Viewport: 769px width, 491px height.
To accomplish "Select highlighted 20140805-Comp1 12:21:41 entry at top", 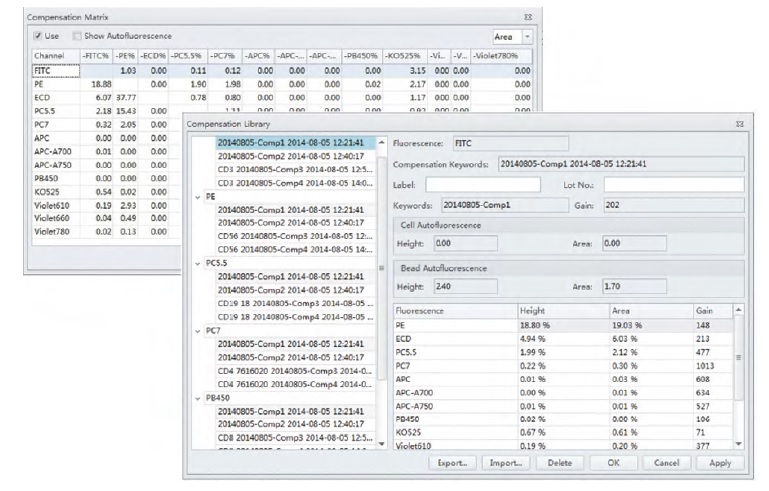I will (296, 143).
